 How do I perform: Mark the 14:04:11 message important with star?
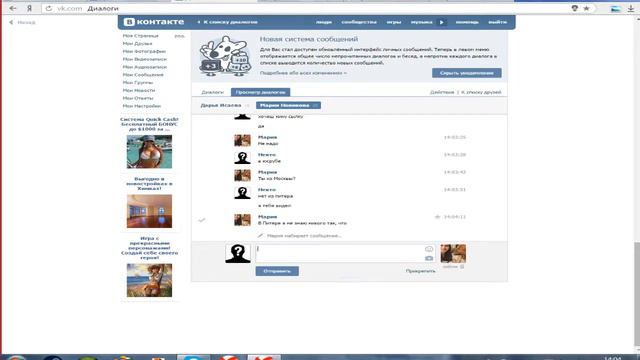[x=437, y=217]
